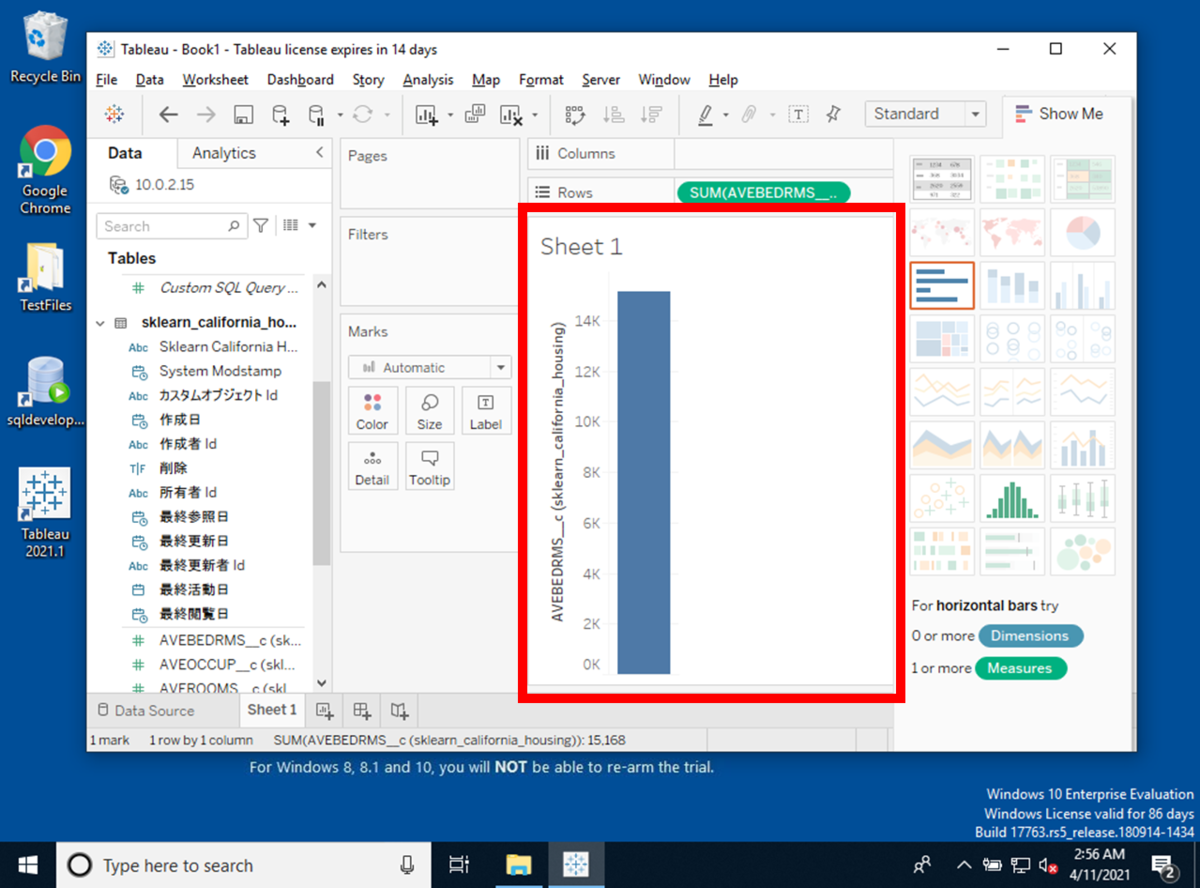Image resolution: width=1200 pixels, height=888 pixels.
Task: Open the File menu
Action: (x=107, y=80)
